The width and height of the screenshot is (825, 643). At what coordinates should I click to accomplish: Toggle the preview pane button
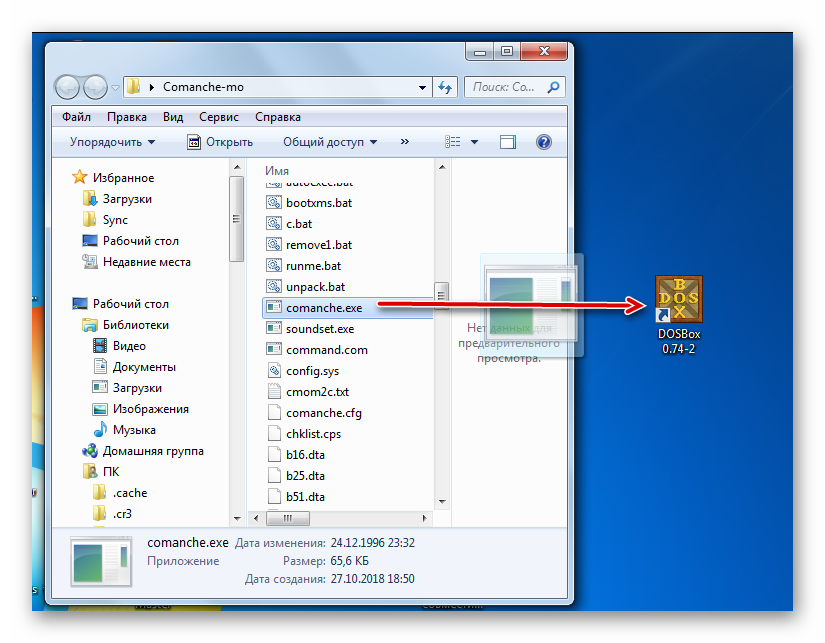tap(508, 142)
